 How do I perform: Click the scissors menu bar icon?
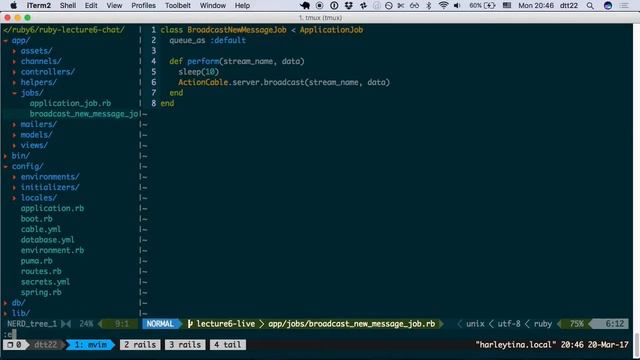pyautogui.click(x=401, y=5)
